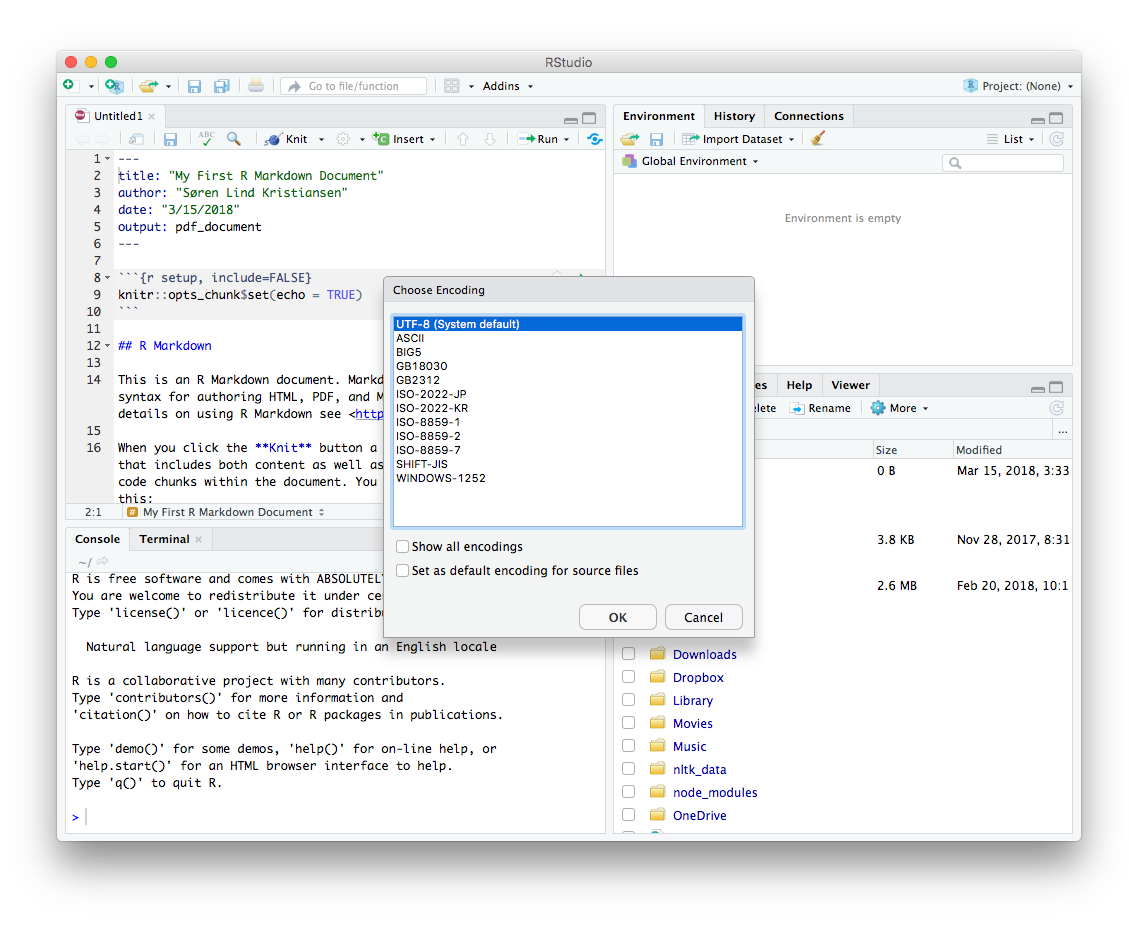The image size is (1129, 929).
Task: Click the magnifying glass search icon
Action: pyautogui.click(x=234, y=138)
